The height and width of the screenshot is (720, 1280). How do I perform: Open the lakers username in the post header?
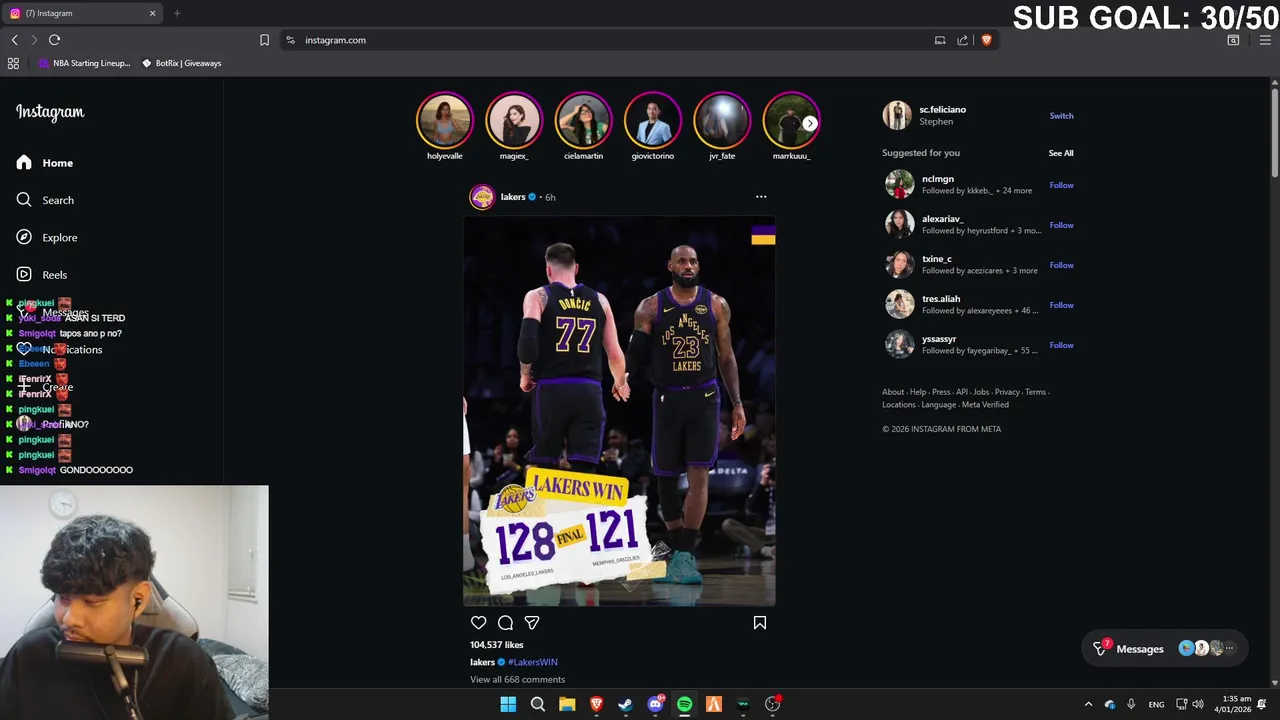[x=513, y=197]
